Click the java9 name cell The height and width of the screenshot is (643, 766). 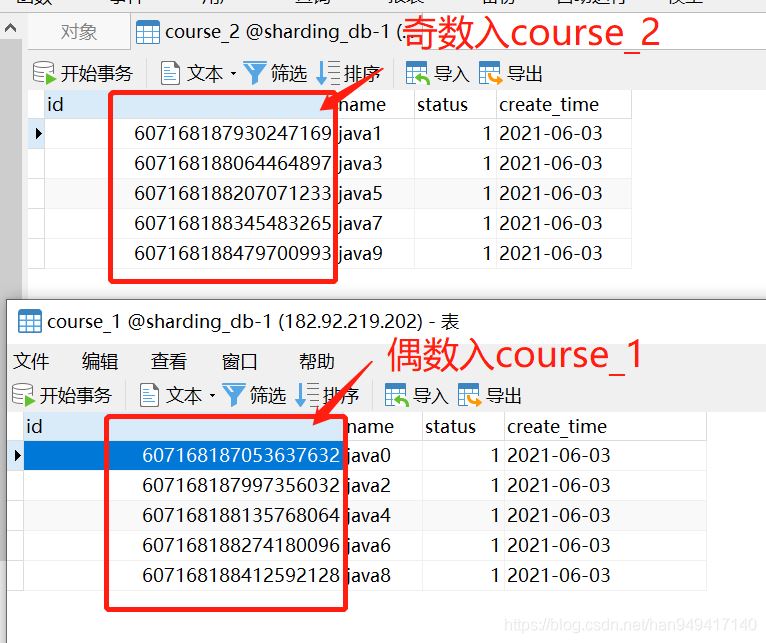click(375, 254)
